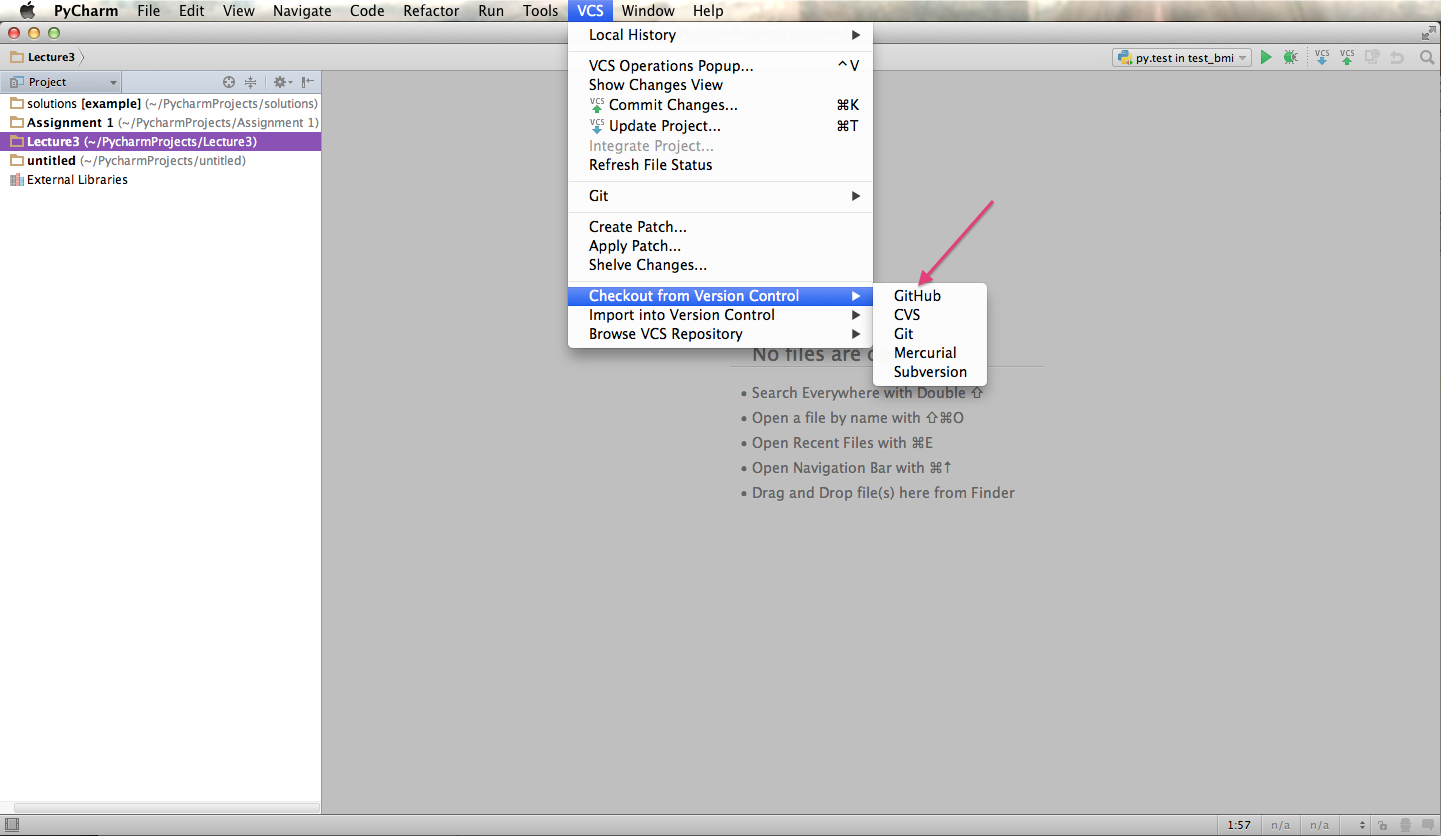Open the File menu

(149, 11)
